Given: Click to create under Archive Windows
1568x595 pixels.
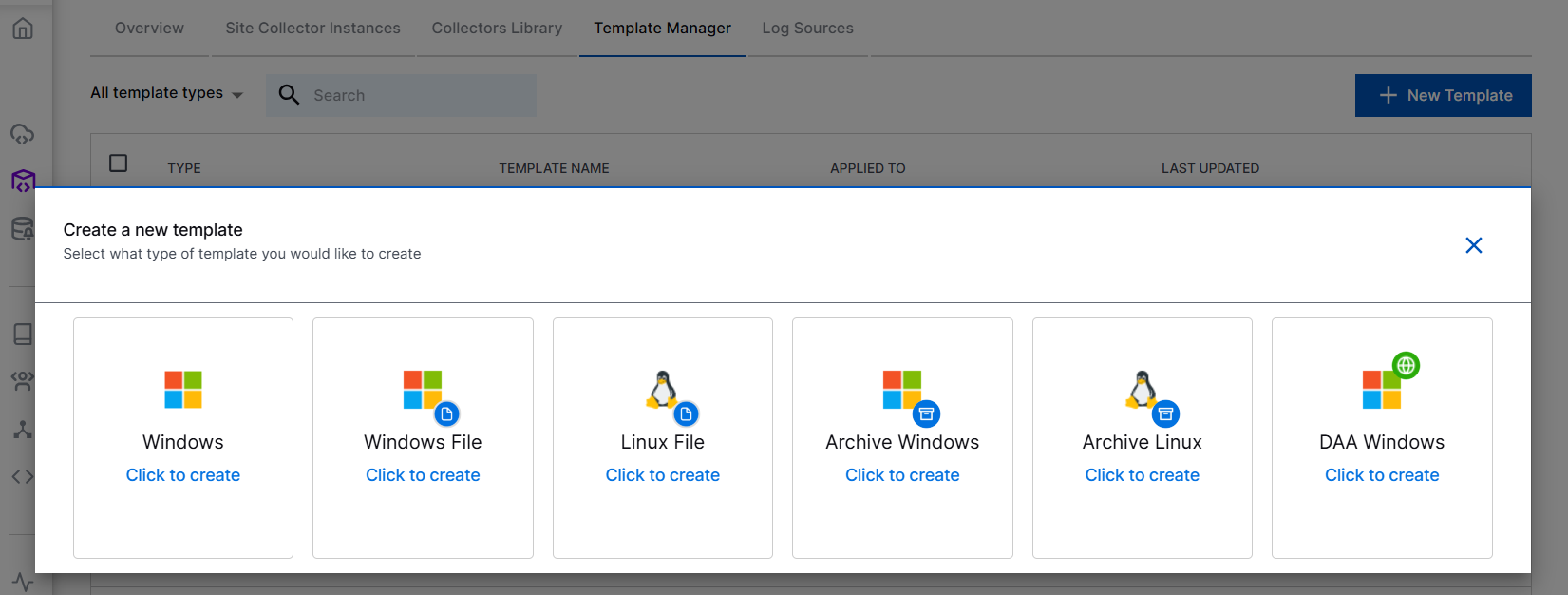Looking at the screenshot, I should point(902,475).
